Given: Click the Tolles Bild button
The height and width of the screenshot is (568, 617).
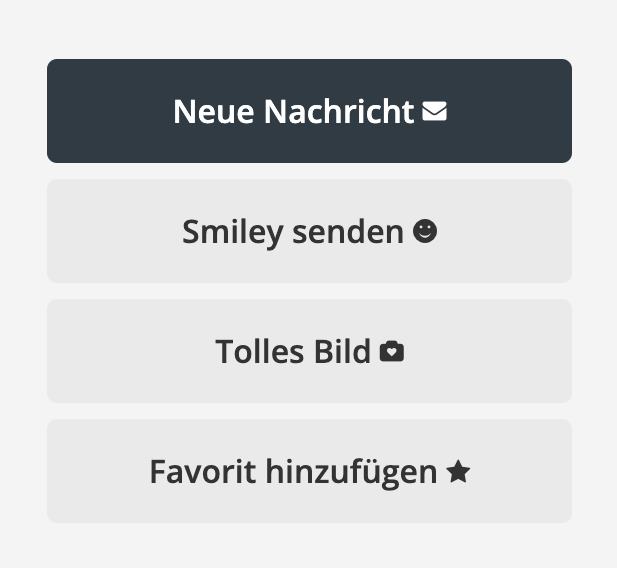Looking at the screenshot, I should (309, 351).
